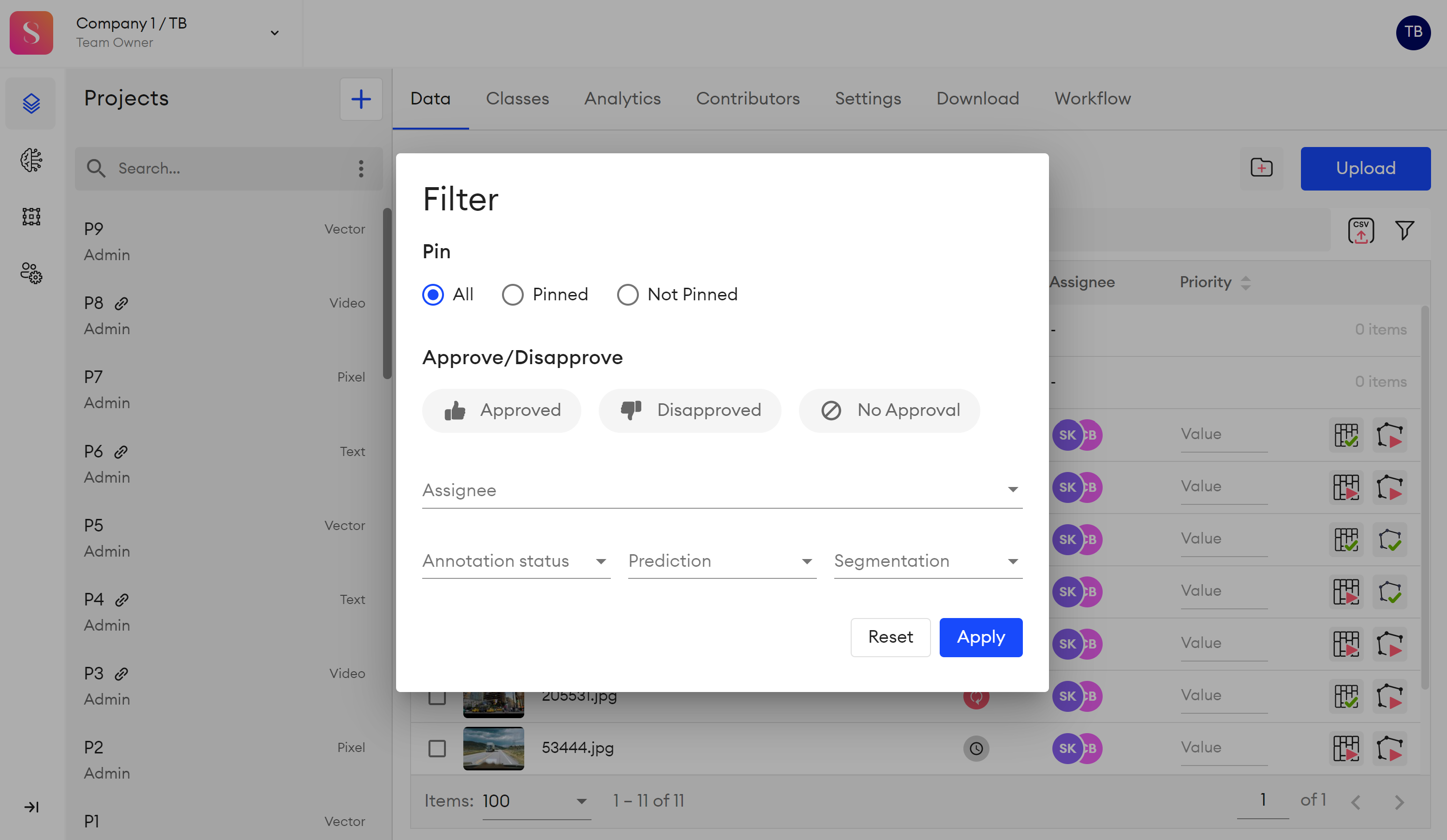1447x840 pixels.
Task: Click the link icon next to P3
Action: pyautogui.click(x=120, y=674)
